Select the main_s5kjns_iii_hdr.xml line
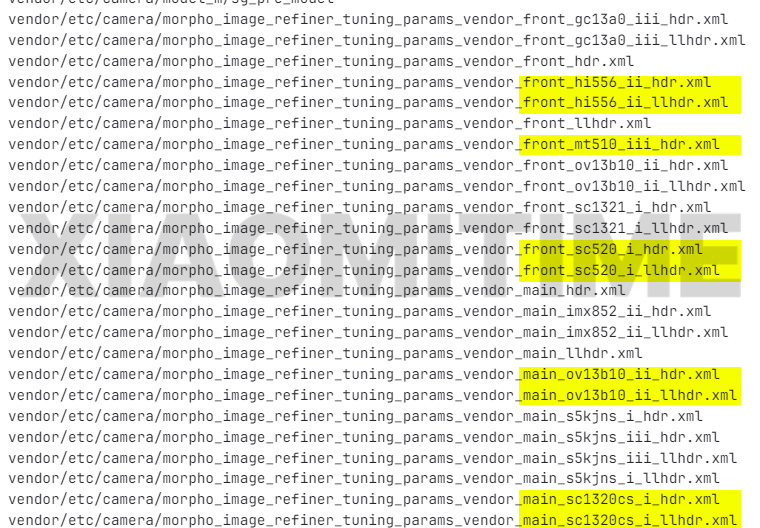The height and width of the screenshot is (528, 760). pos(364,437)
